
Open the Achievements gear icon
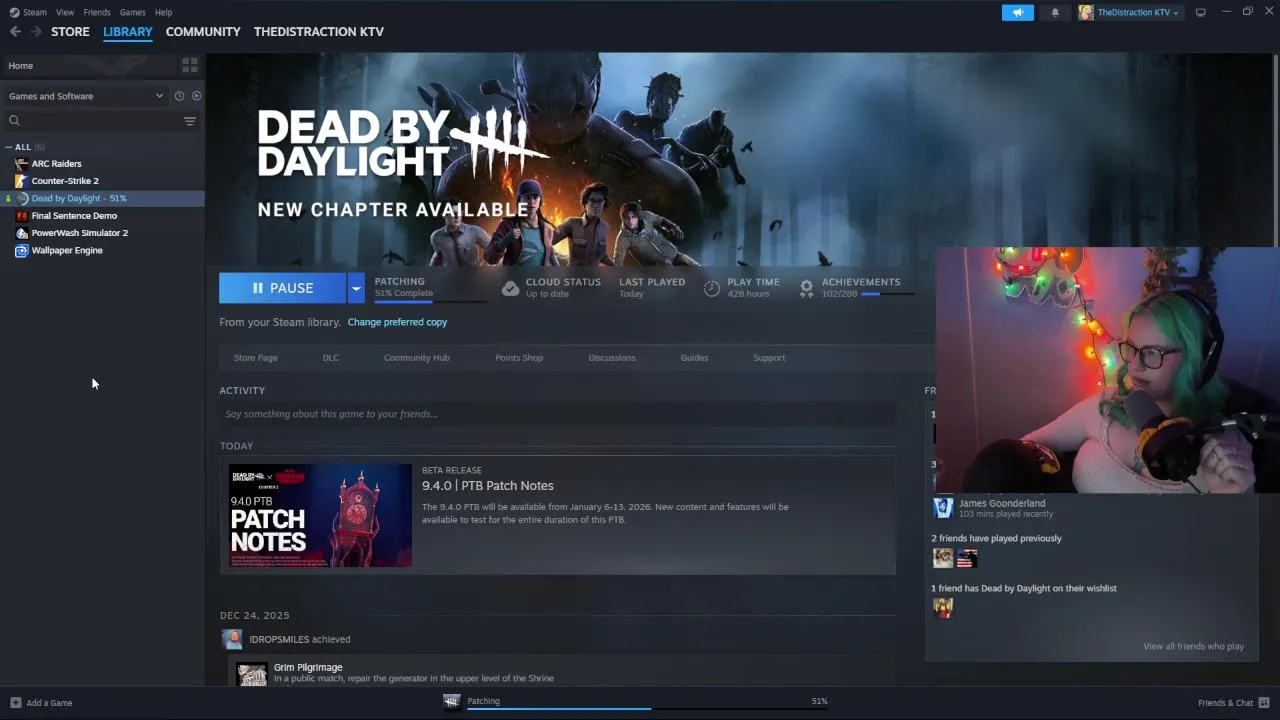pos(806,288)
